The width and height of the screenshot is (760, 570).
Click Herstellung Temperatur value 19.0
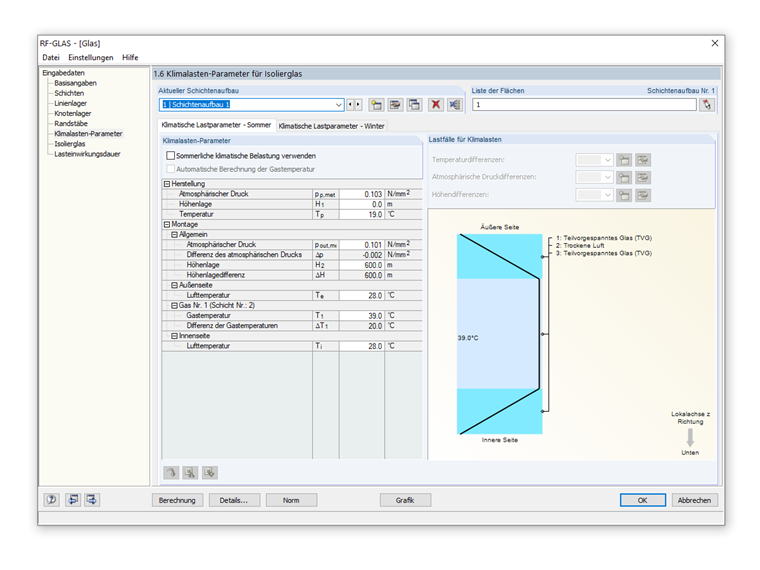(x=362, y=214)
